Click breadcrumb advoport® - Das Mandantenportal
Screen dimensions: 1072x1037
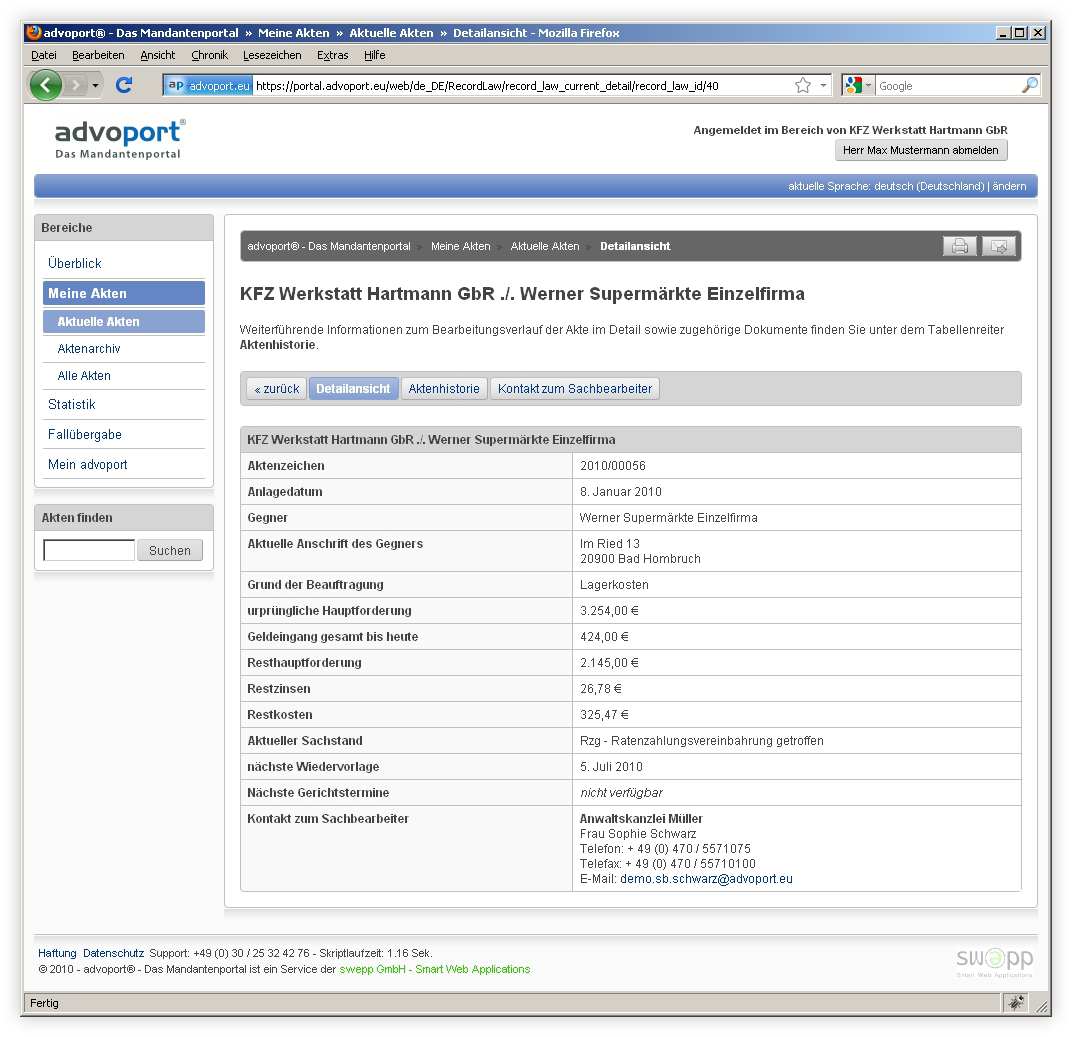click(329, 246)
